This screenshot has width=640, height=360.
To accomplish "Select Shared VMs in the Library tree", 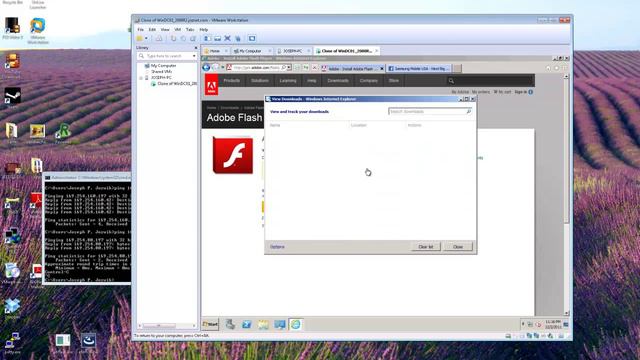I will pos(162,71).
